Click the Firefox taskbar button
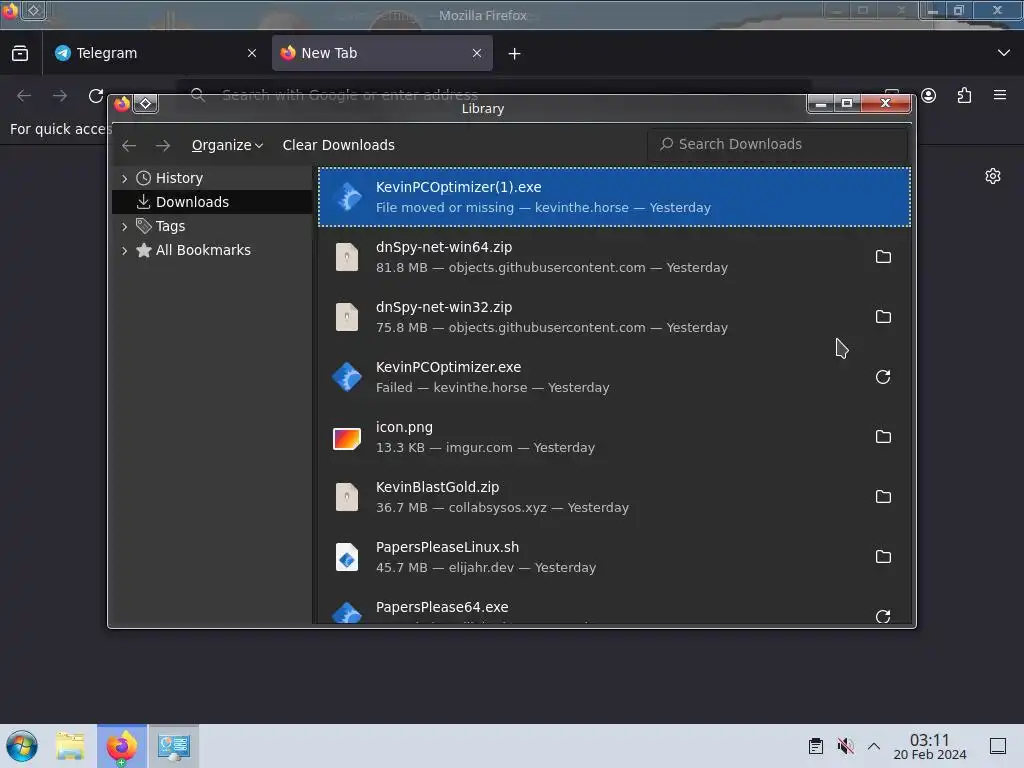Image resolution: width=1024 pixels, height=768 pixels. point(122,746)
